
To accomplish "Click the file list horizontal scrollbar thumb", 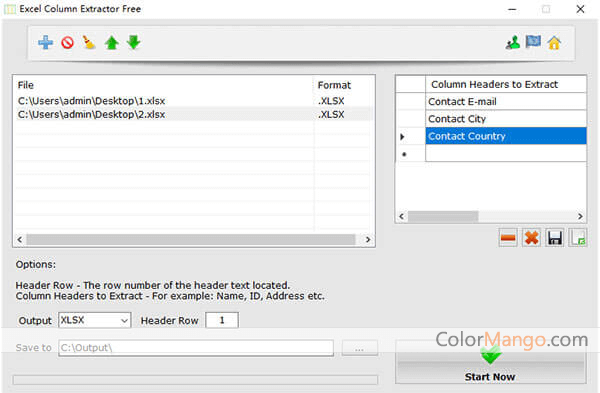I will click(x=191, y=240).
